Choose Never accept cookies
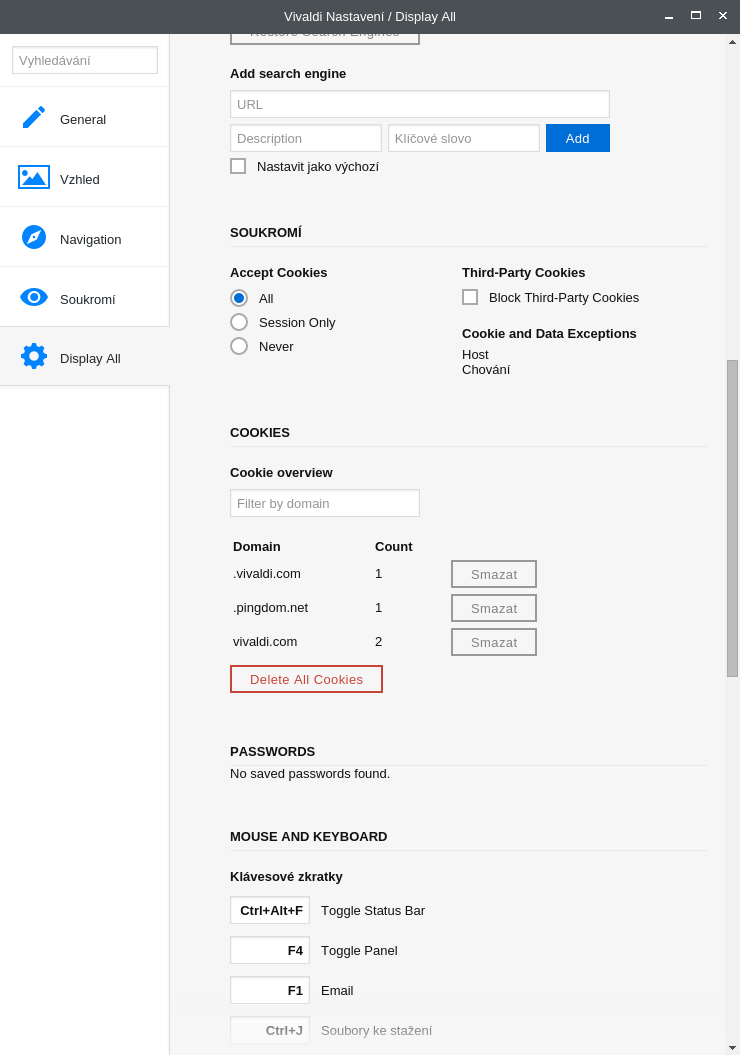Image resolution: width=740 pixels, height=1055 pixels. coord(239,346)
